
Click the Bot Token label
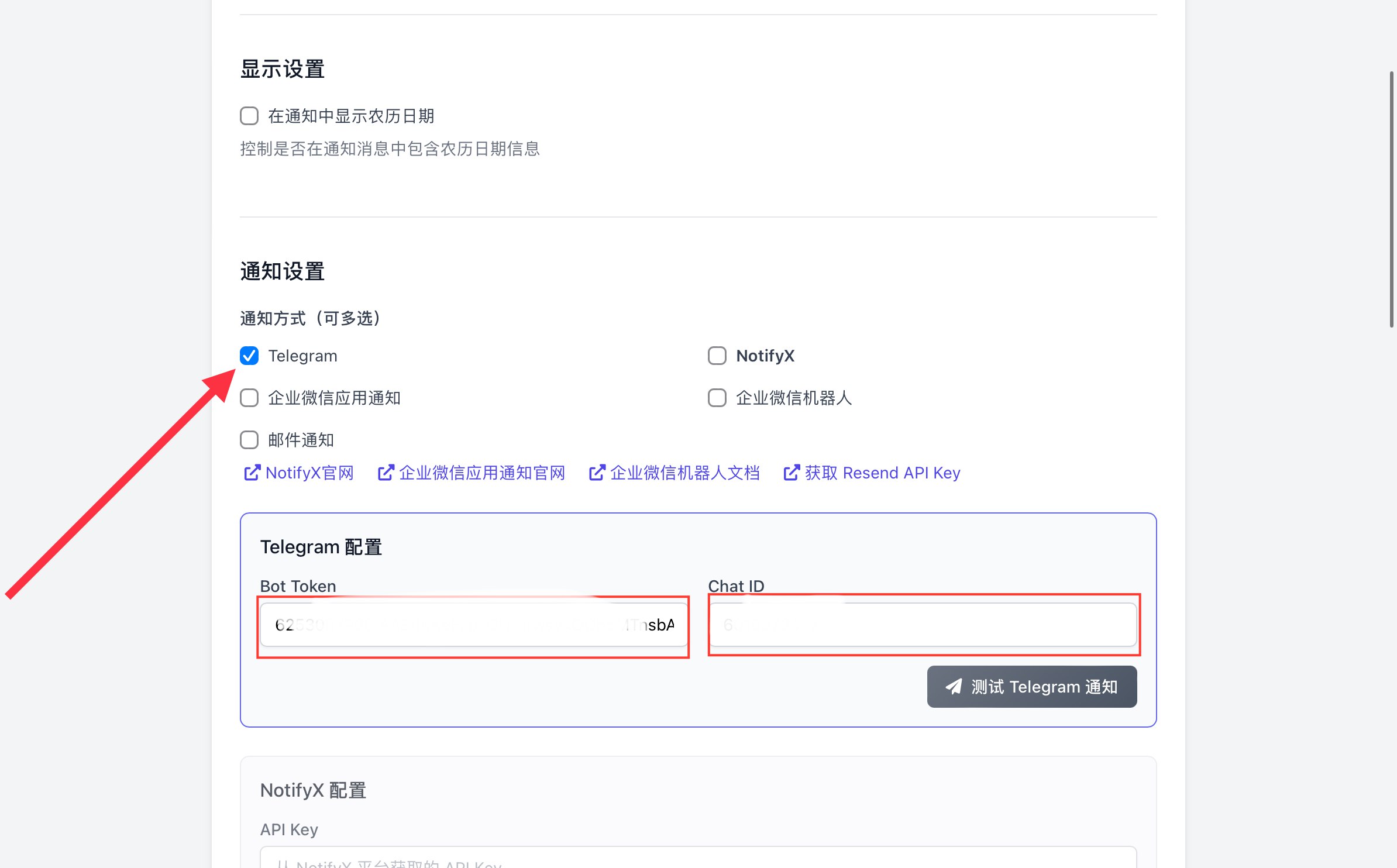click(x=298, y=586)
